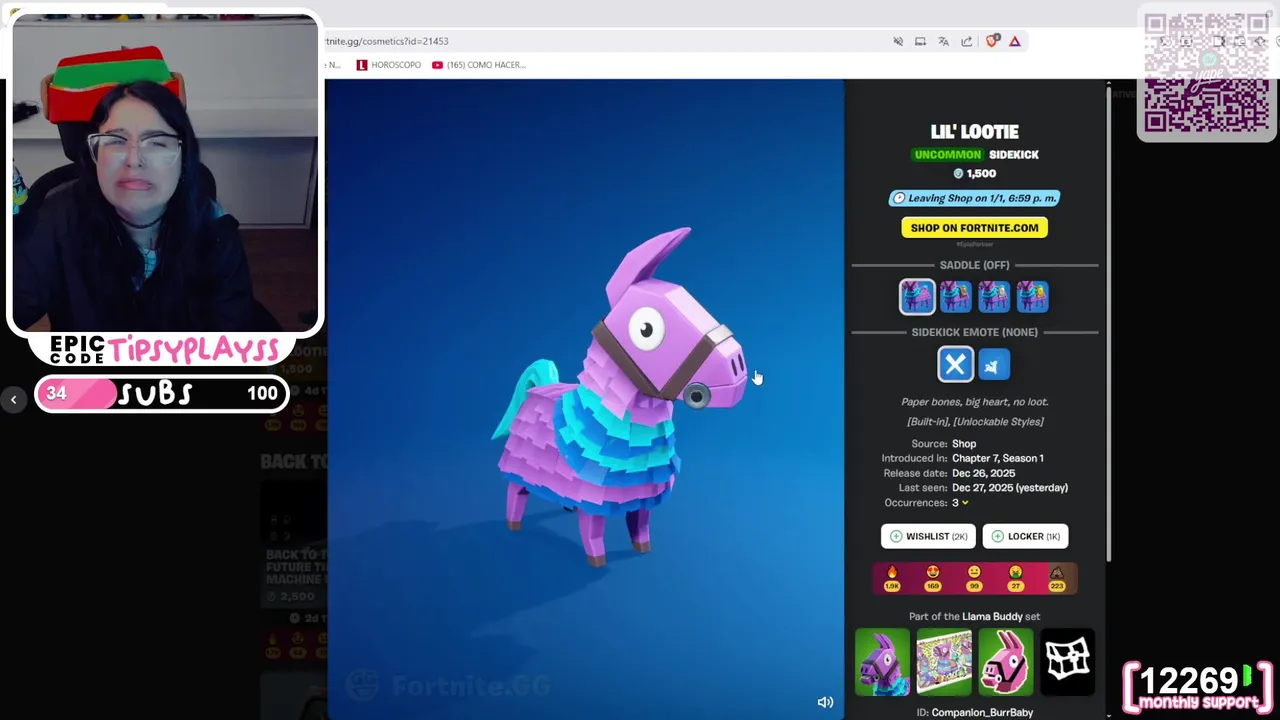
Task: Open the pink llama set item thumbnail
Action: tap(1006, 662)
